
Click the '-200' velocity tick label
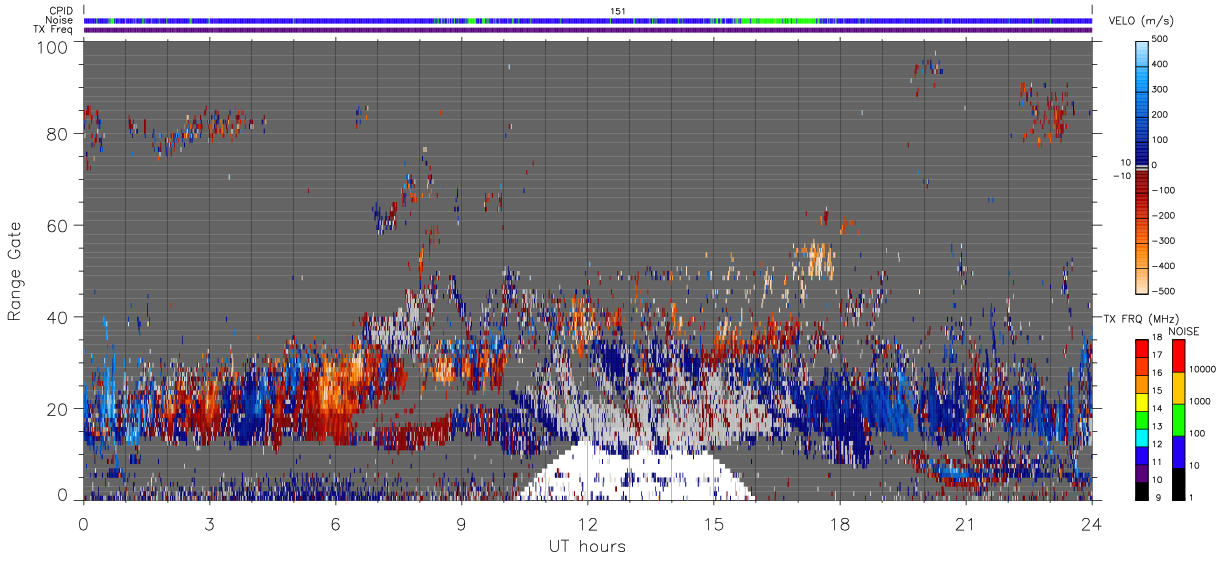point(1164,216)
